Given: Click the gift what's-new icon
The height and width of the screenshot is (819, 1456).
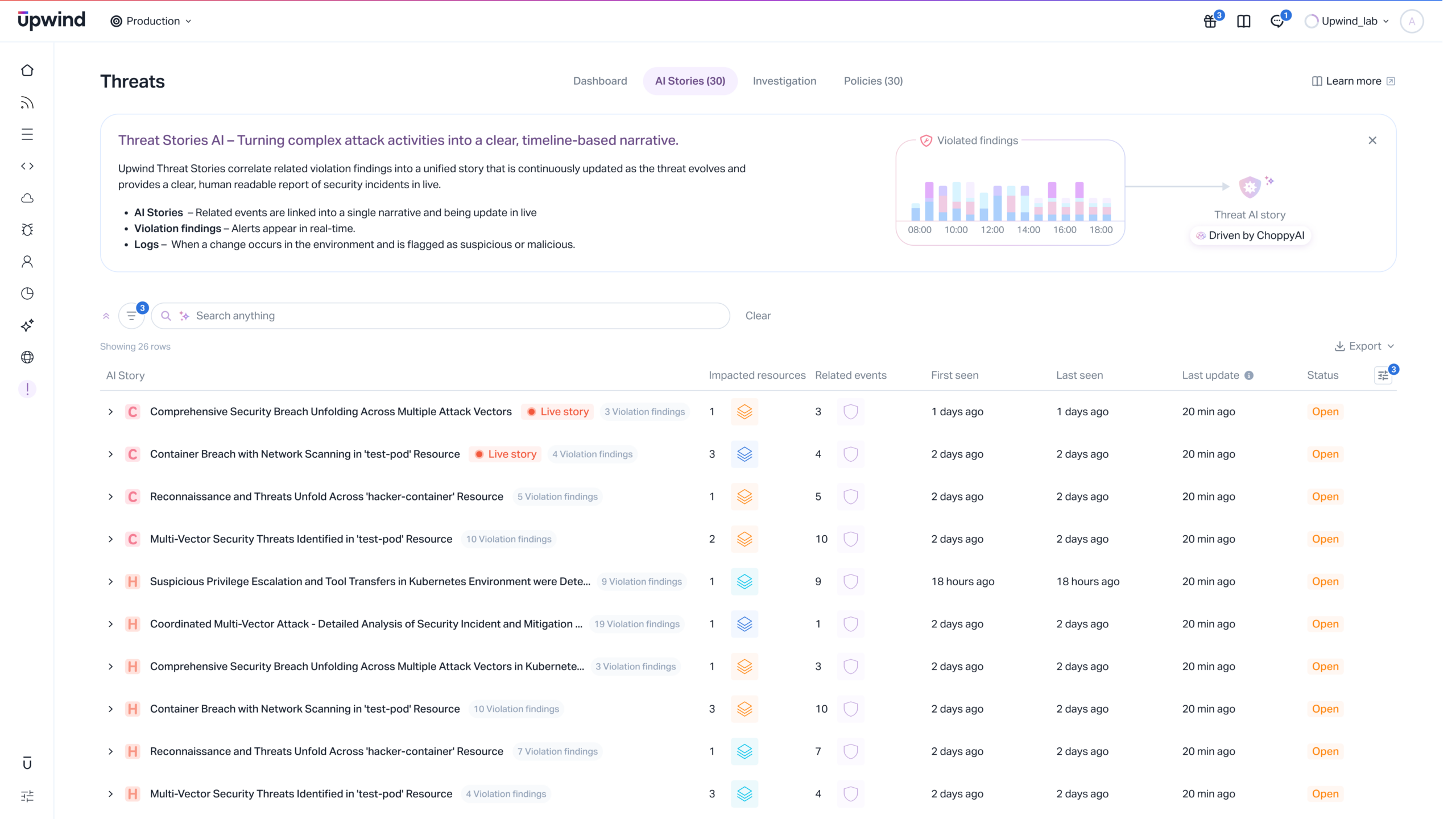Looking at the screenshot, I should click(x=1210, y=22).
